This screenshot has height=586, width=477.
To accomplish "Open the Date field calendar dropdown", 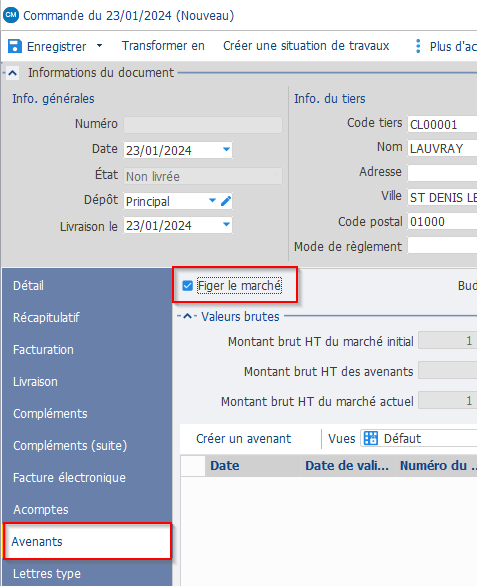I will [x=226, y=149].
